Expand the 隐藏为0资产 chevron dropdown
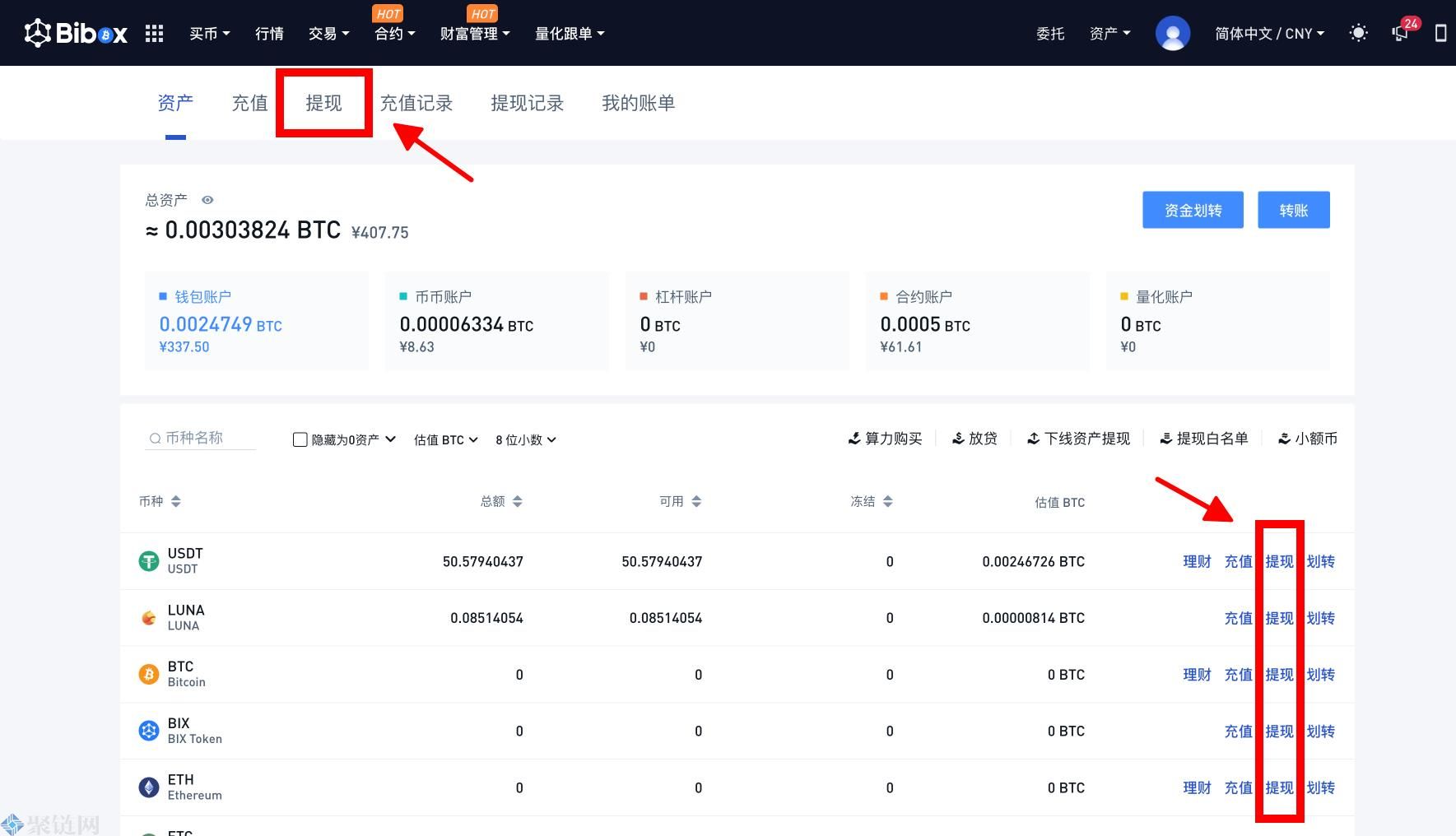Viewport: 1456px width, 836px height. click(390, 439)
